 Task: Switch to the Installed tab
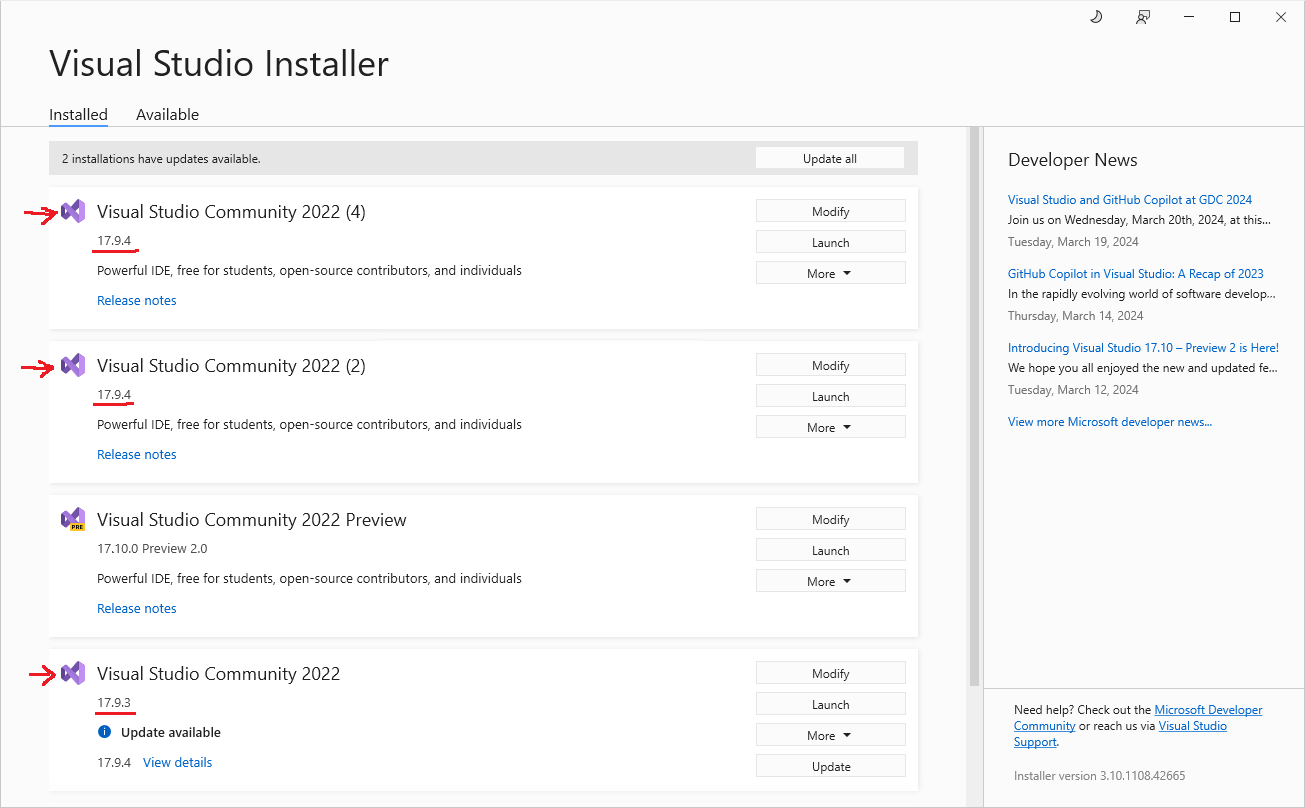[78, 115]
